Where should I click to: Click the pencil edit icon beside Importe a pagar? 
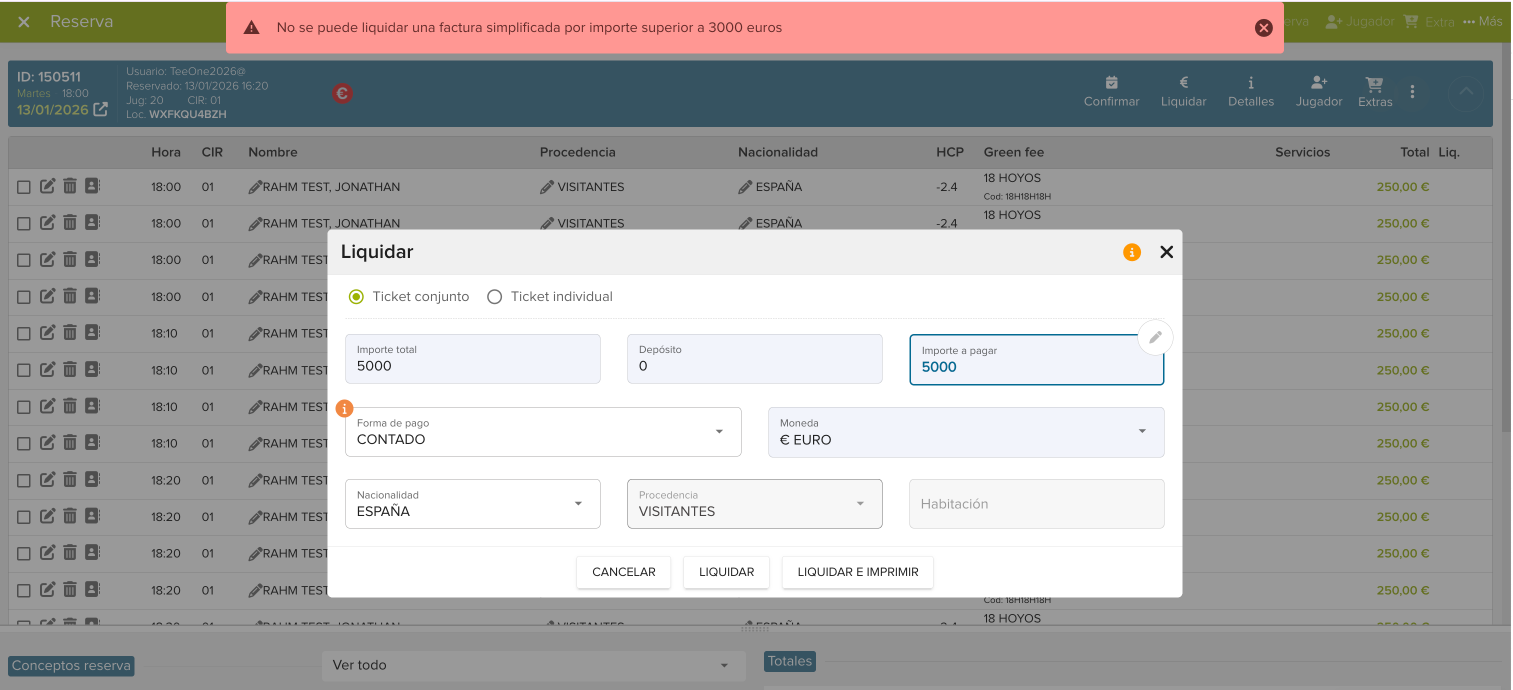[x=1155, y=338]
